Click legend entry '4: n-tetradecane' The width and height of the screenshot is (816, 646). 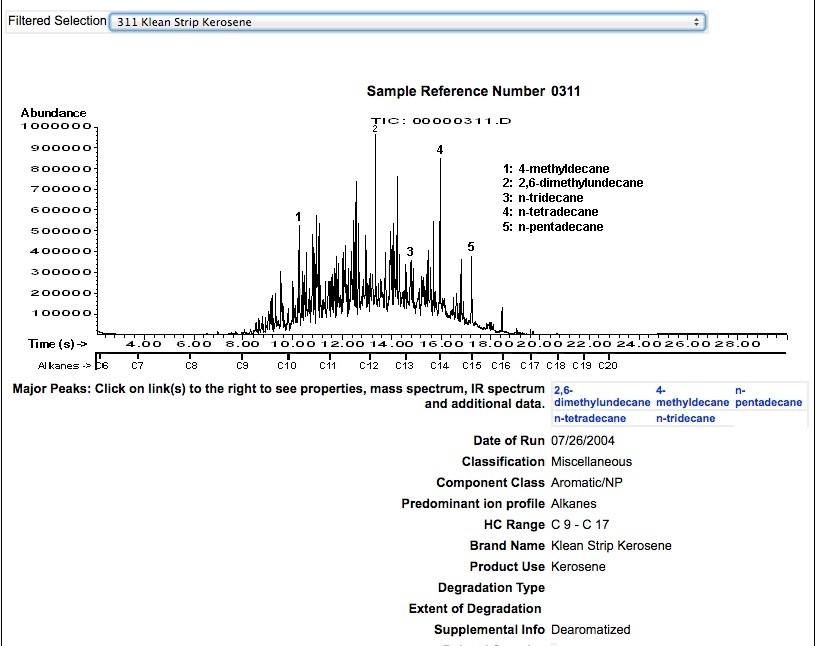coord(550,212)
